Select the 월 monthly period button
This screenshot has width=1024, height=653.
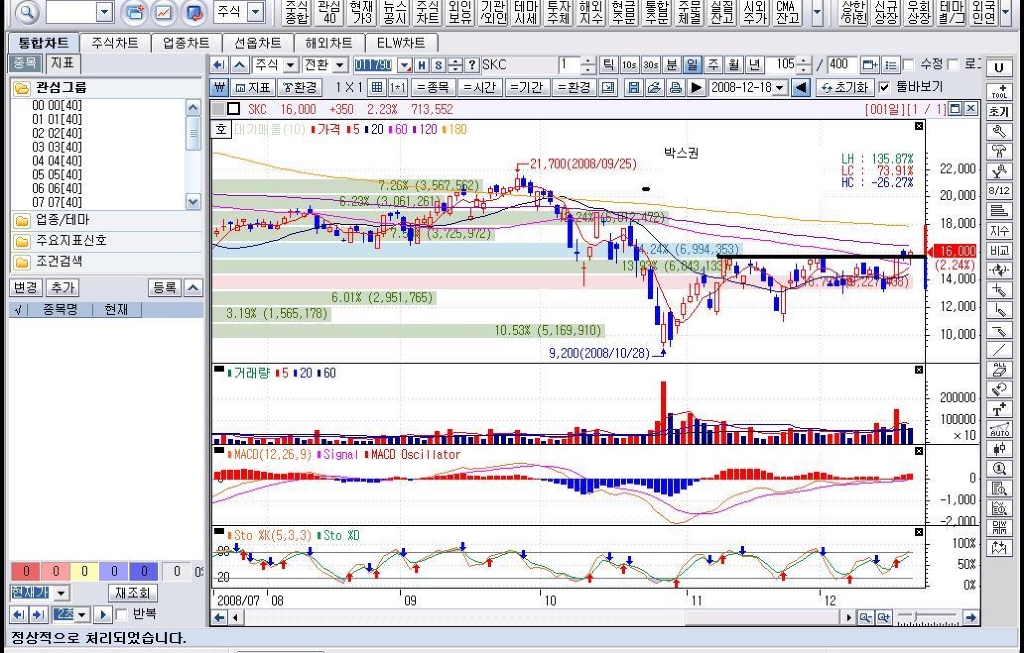click(733, 65)
